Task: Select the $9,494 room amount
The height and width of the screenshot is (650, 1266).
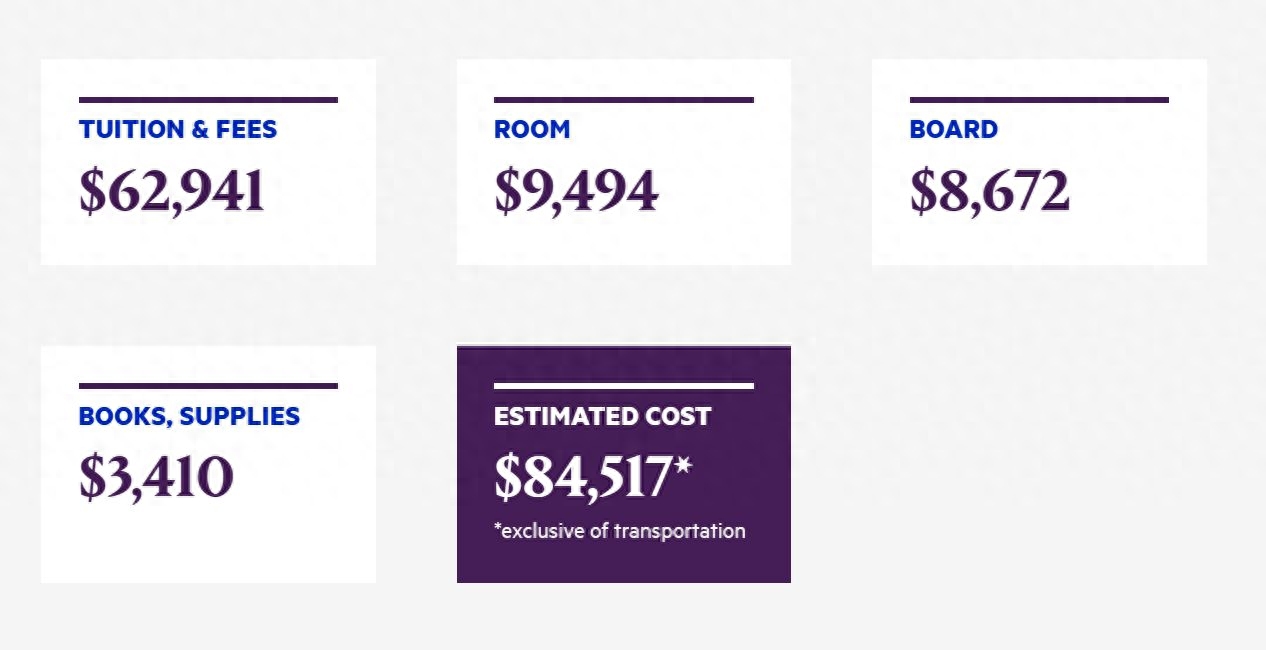Action: point(576,191)
